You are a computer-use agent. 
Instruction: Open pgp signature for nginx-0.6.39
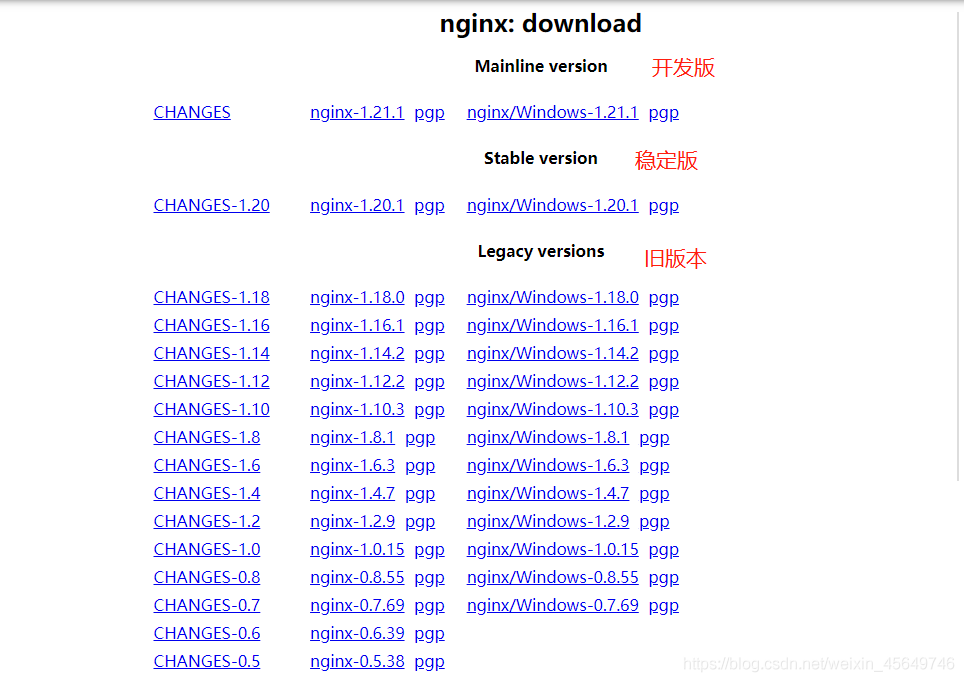coord(429,634)
